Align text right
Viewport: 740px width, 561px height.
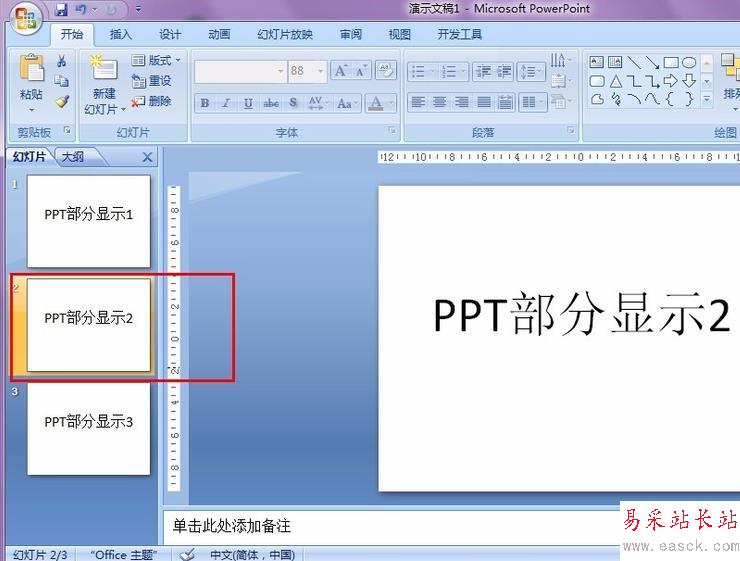click(x=462, y=102)
